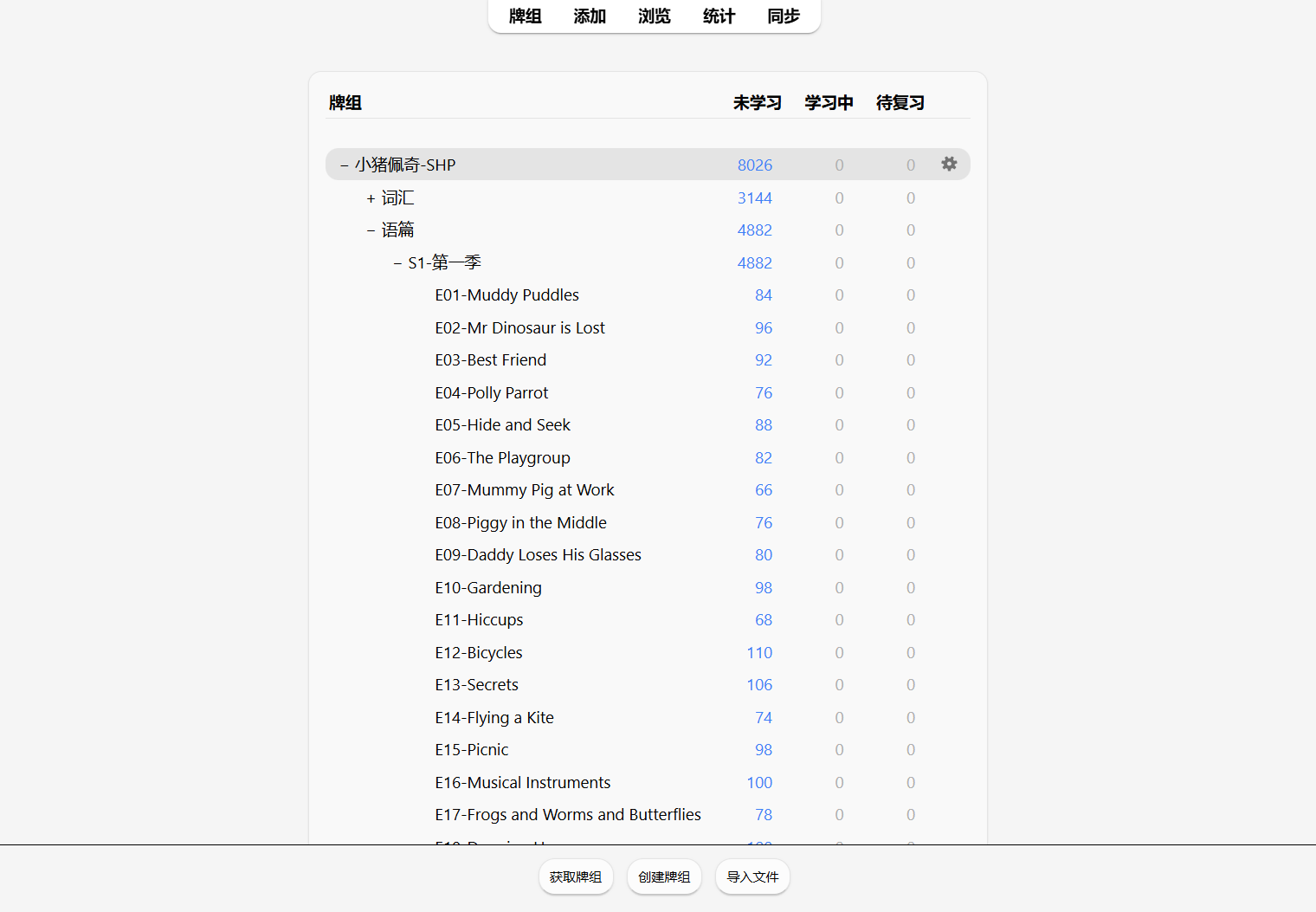This screenshot has width=1316, height=912.
Task: Click new-card count 82 for E06-The Playgroup
Action: click(x=764, y=458)
